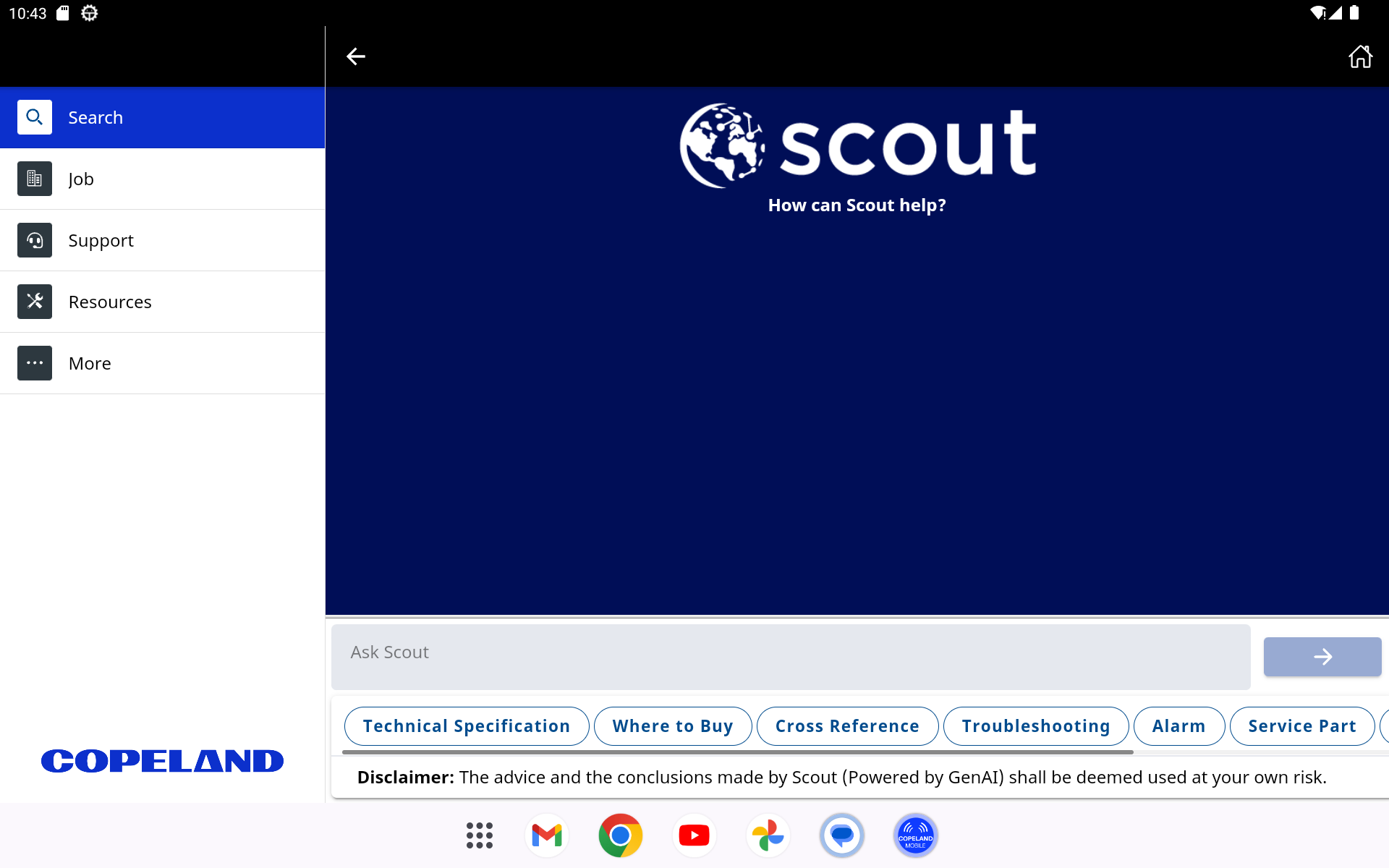The height and width of the screenshot is (868, 1389).
Task: Open Google Photos from the taskbar
Action: pyautogui.click(x=768, y=835)
